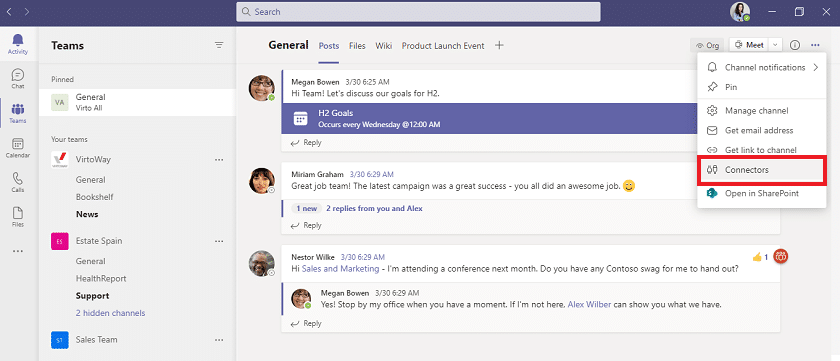Open more options for Sales Team
The width and height of the screenshot is (840, 361).
[x=219, y=340]
